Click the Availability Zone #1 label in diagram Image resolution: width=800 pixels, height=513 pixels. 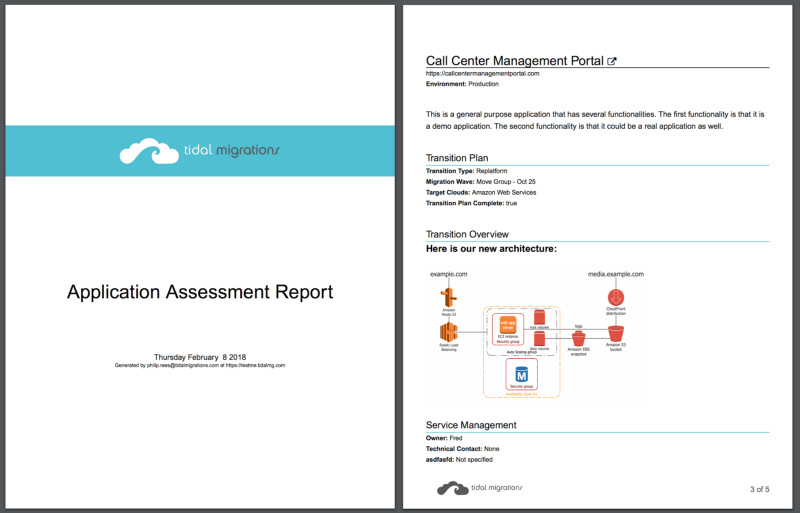[521, 394]
